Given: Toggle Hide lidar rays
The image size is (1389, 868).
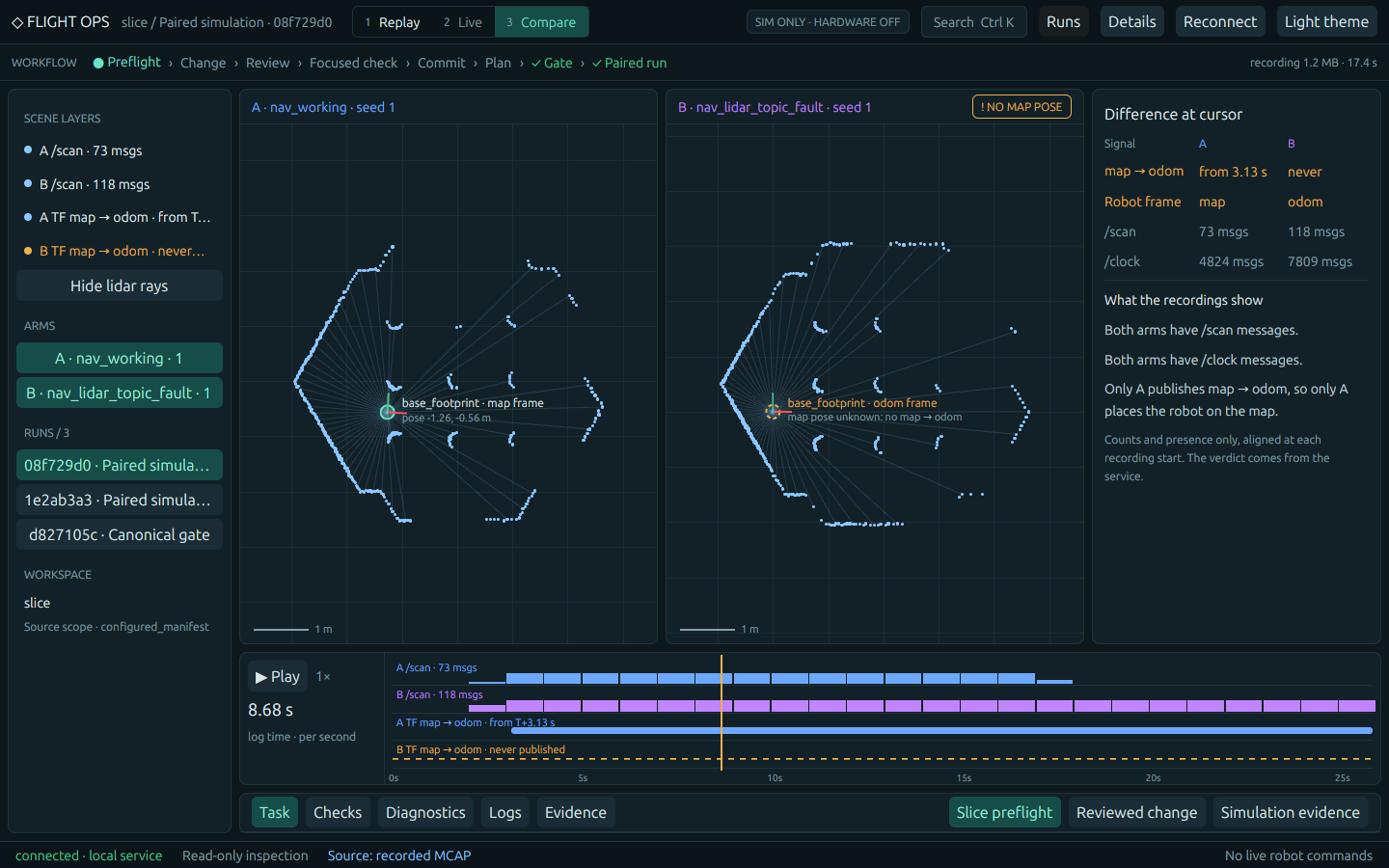Looking at the screenshot, I should click(x=120, y=285).
